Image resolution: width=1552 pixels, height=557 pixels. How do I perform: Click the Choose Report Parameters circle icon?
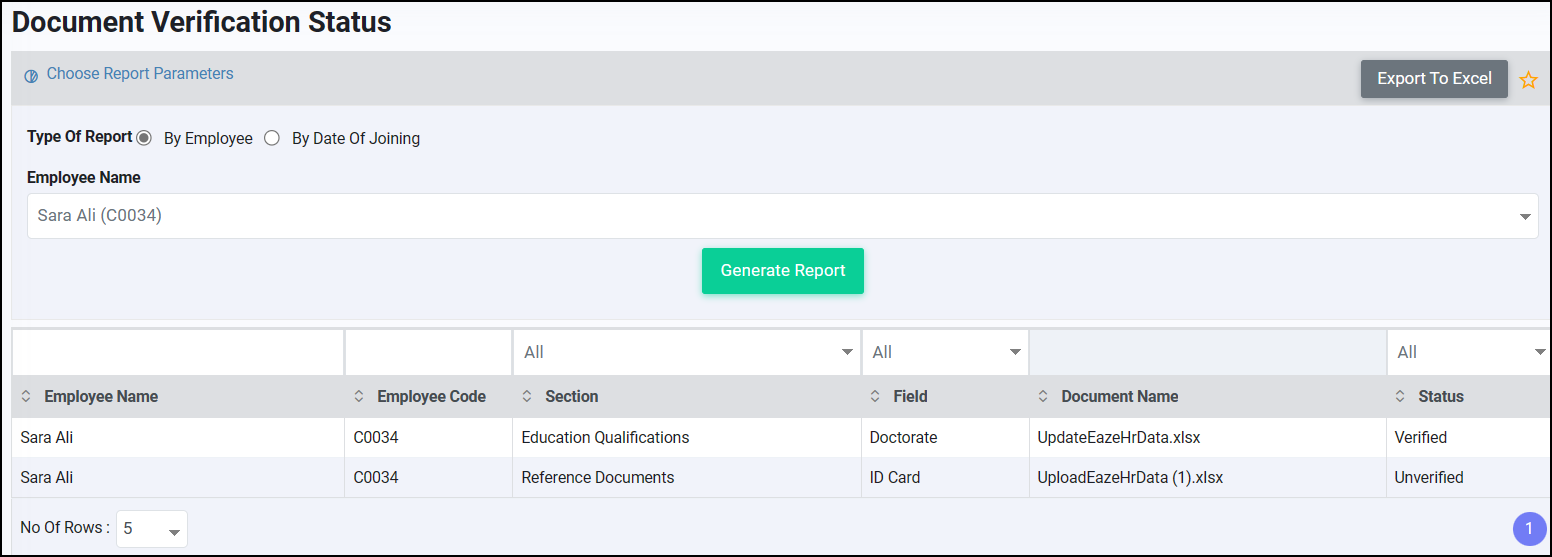[x=31, y=76]
